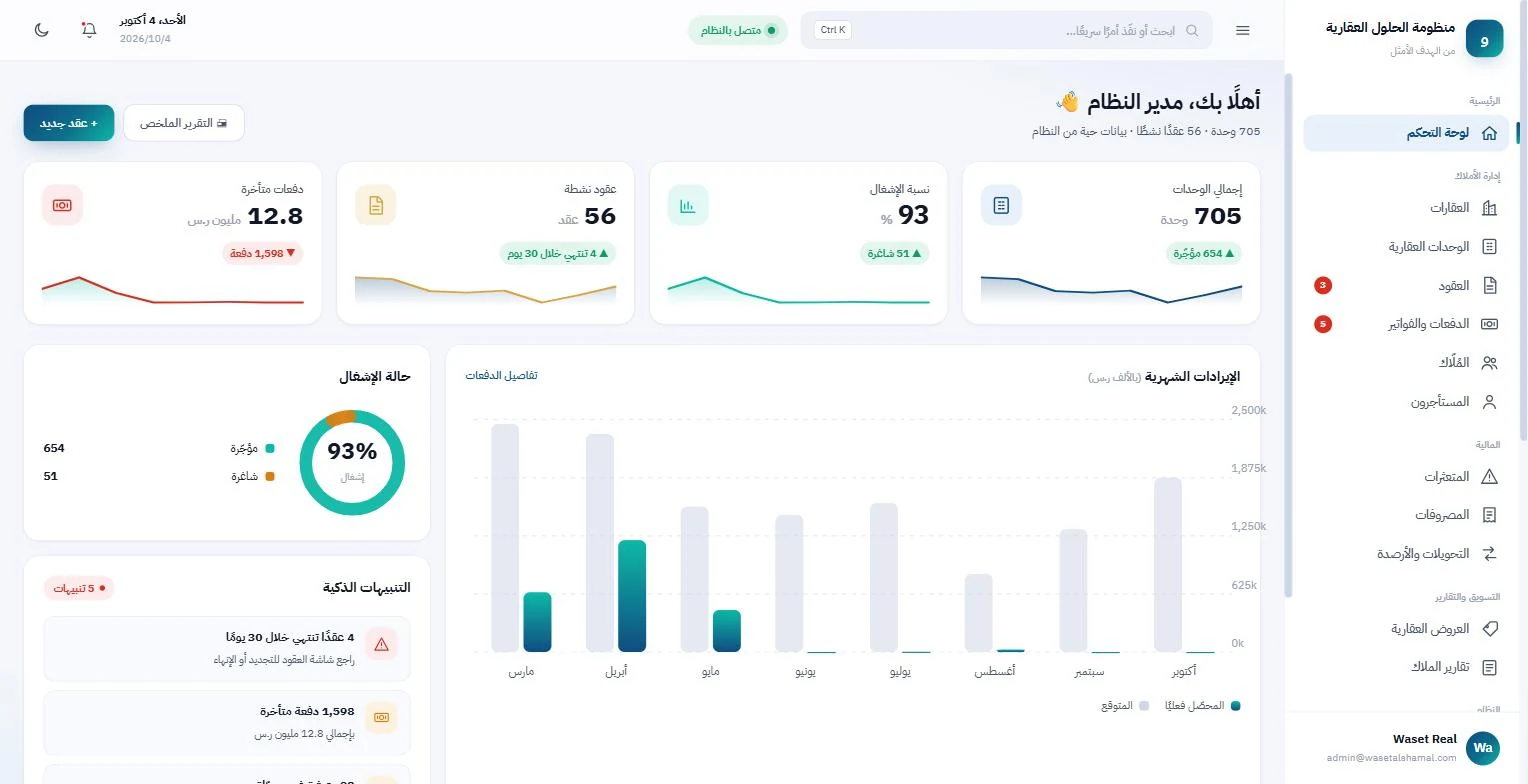1528x784 pixels.
Task: Toggle المحصّل فعليًا chart legend item
Action: 1203,706
